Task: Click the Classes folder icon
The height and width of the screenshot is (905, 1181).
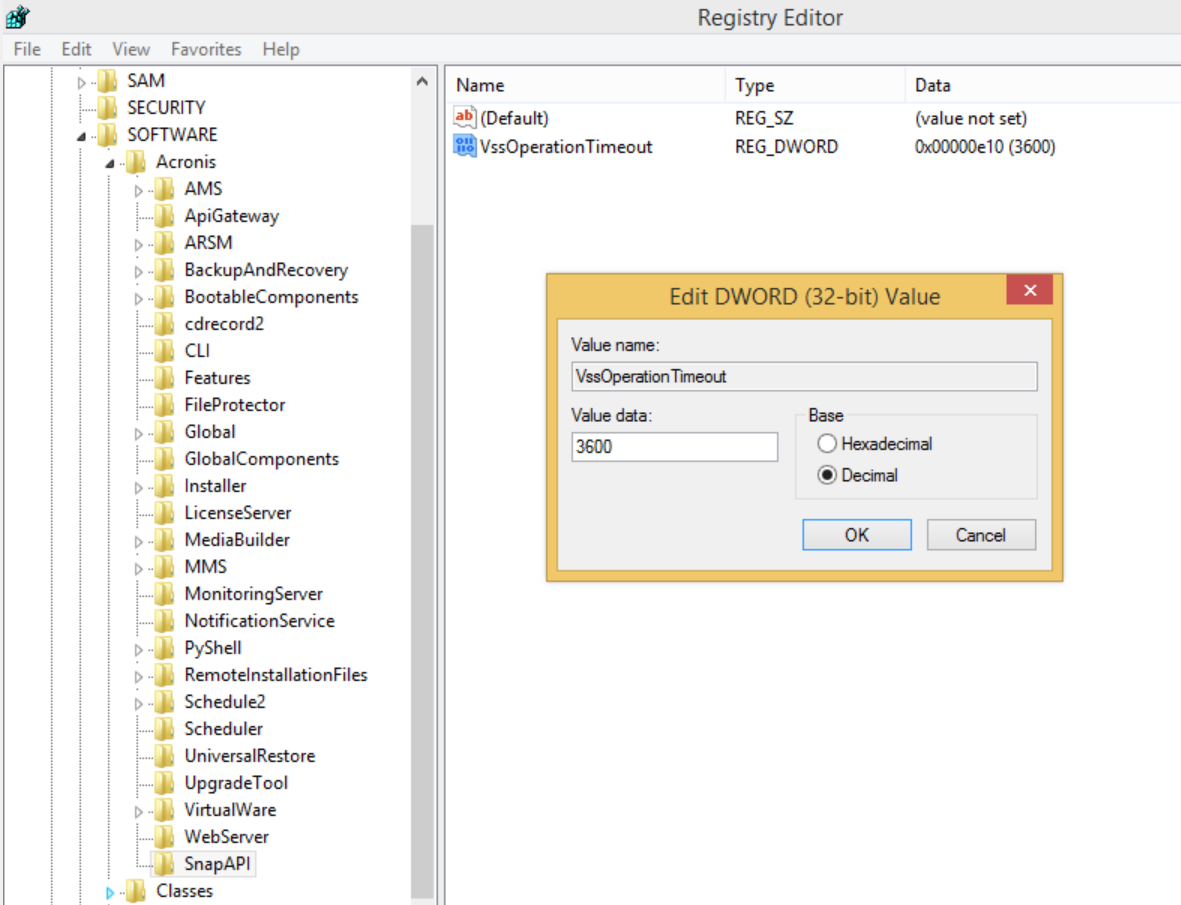Action: pos(136,891)
